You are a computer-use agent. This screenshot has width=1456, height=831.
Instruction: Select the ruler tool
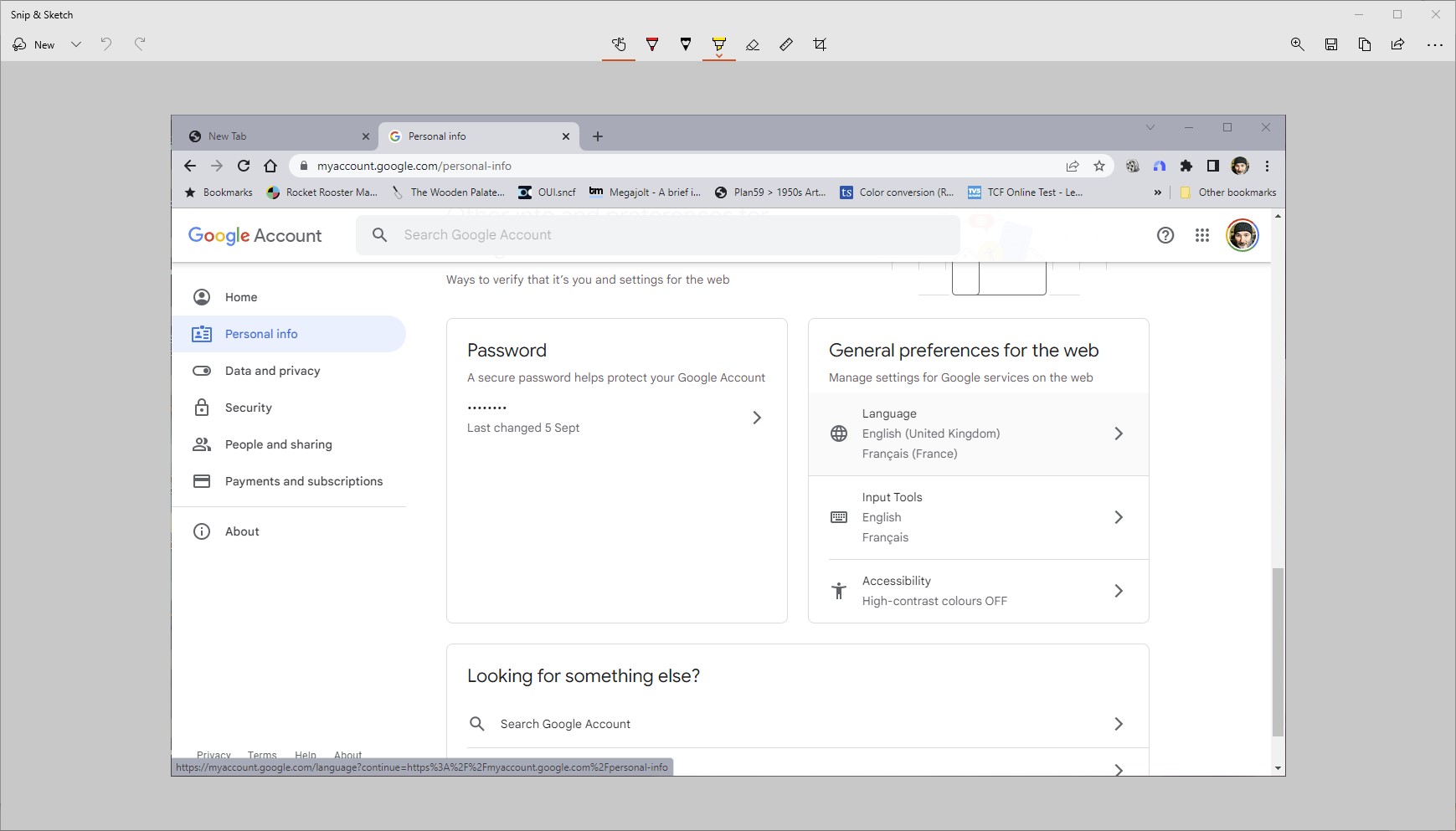(x=786, y=44)
